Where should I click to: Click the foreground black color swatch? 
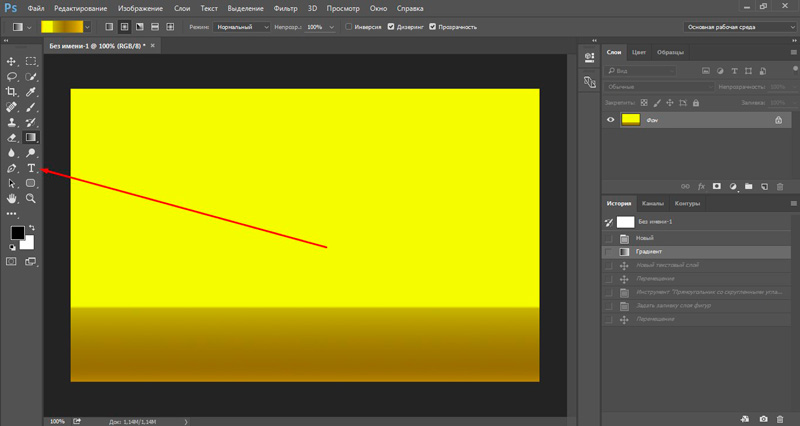click(x=17, y=233)
